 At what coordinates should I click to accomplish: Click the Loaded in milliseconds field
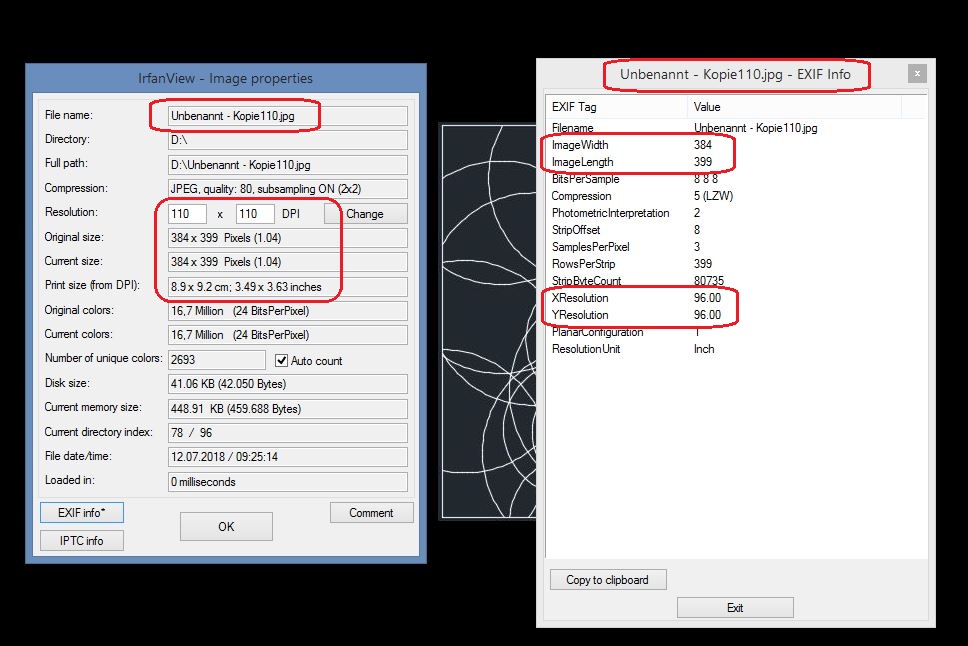[288, 482]
